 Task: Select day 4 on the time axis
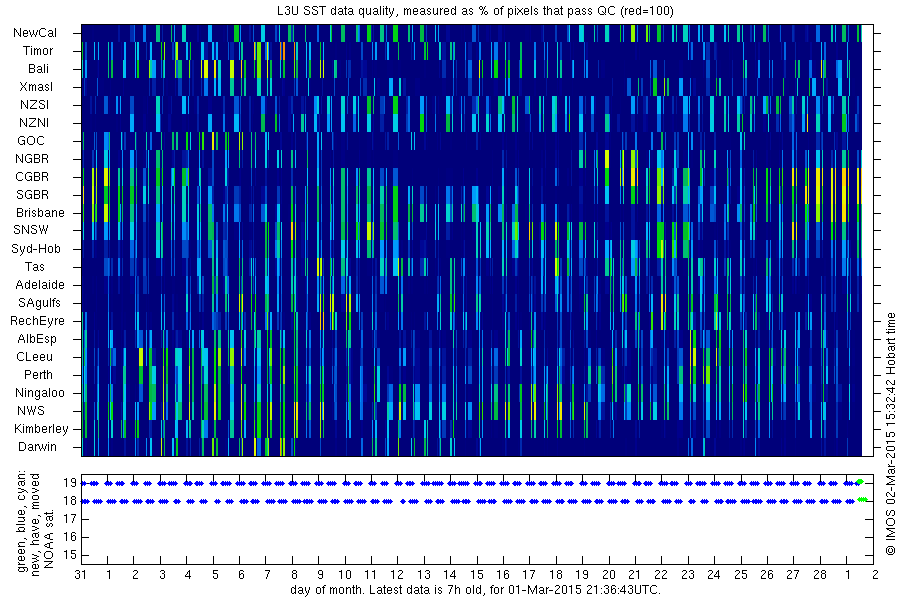coord(188,575)
